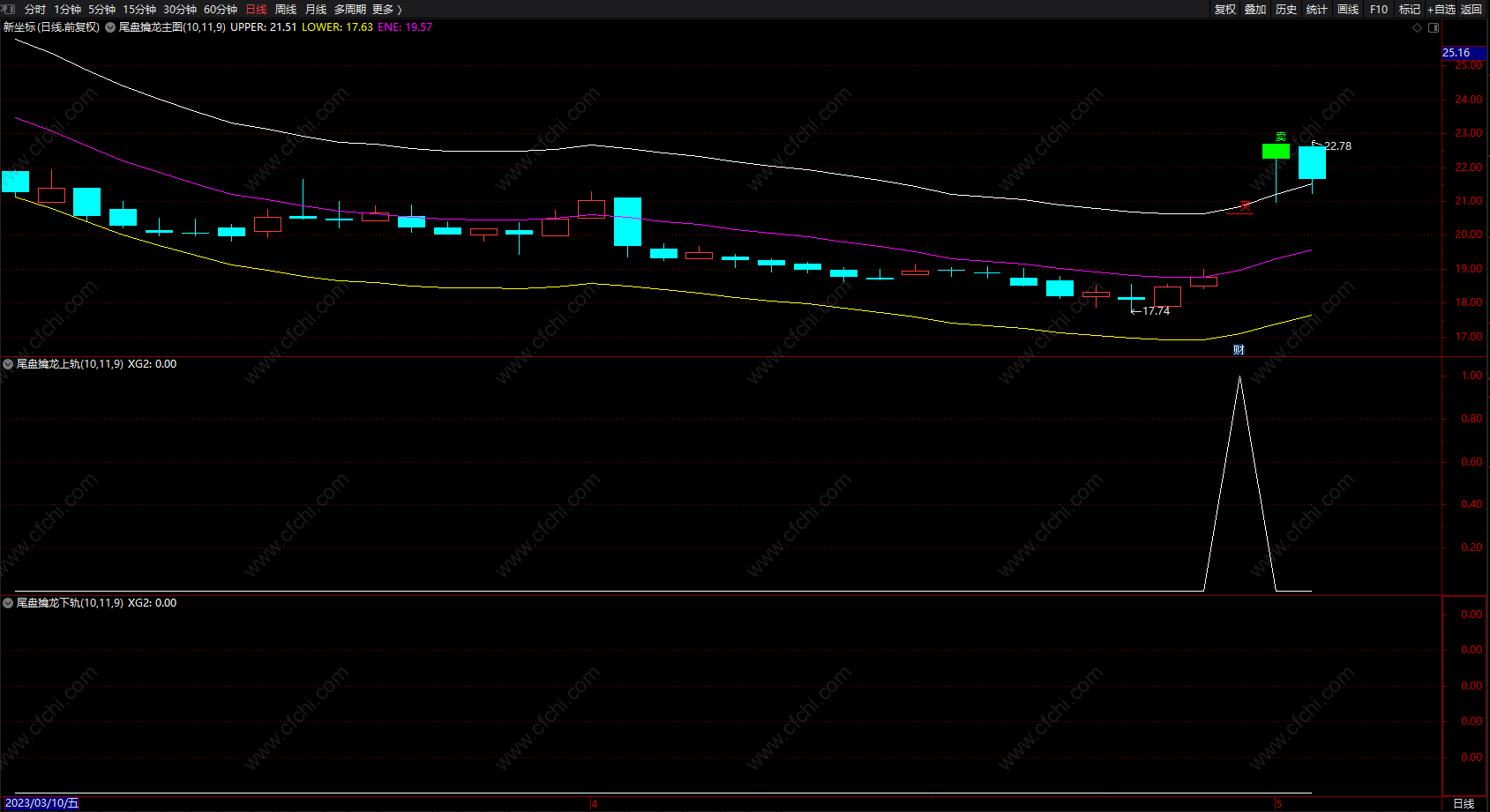Select the 1分钟 period tab
The height and width of the screenshot is (812, 1490).
pos(67,9)
